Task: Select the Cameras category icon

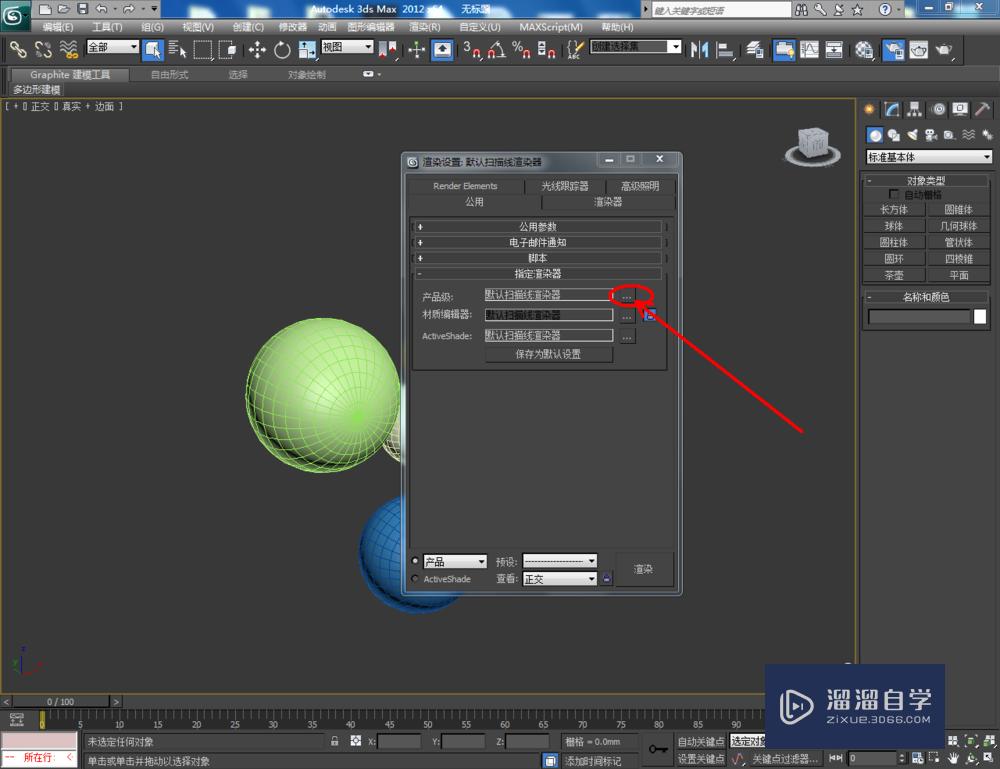Action: pos(931,135)
